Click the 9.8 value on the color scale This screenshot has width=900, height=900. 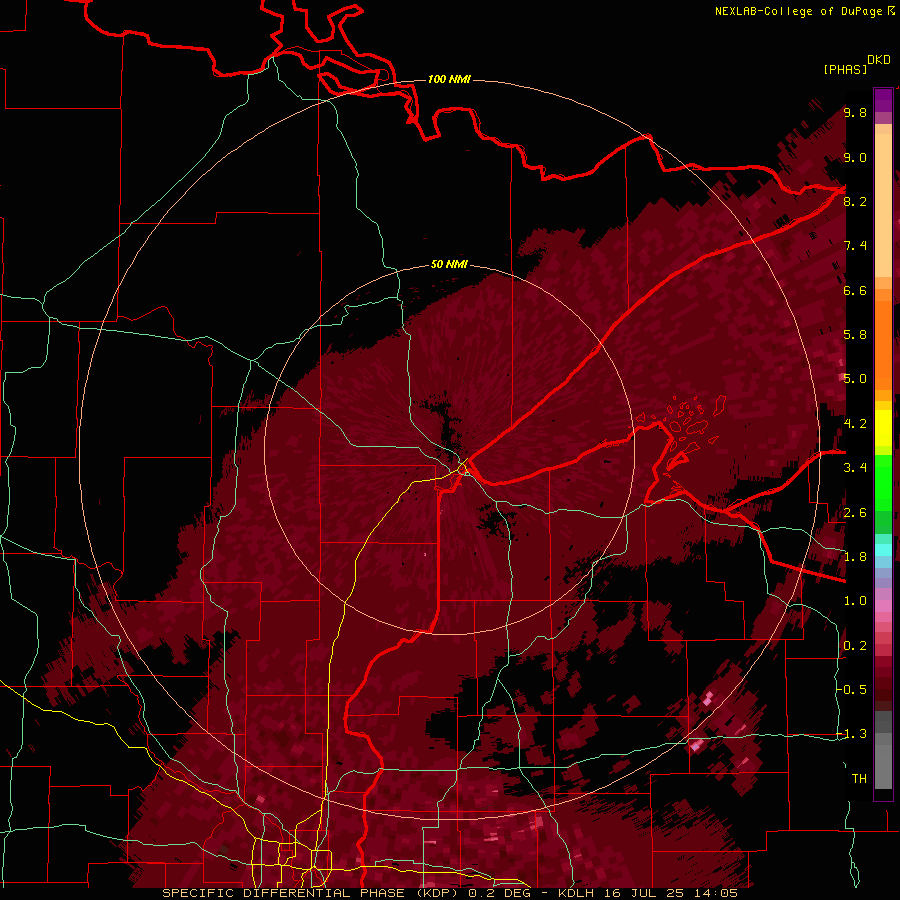point(855,112)
